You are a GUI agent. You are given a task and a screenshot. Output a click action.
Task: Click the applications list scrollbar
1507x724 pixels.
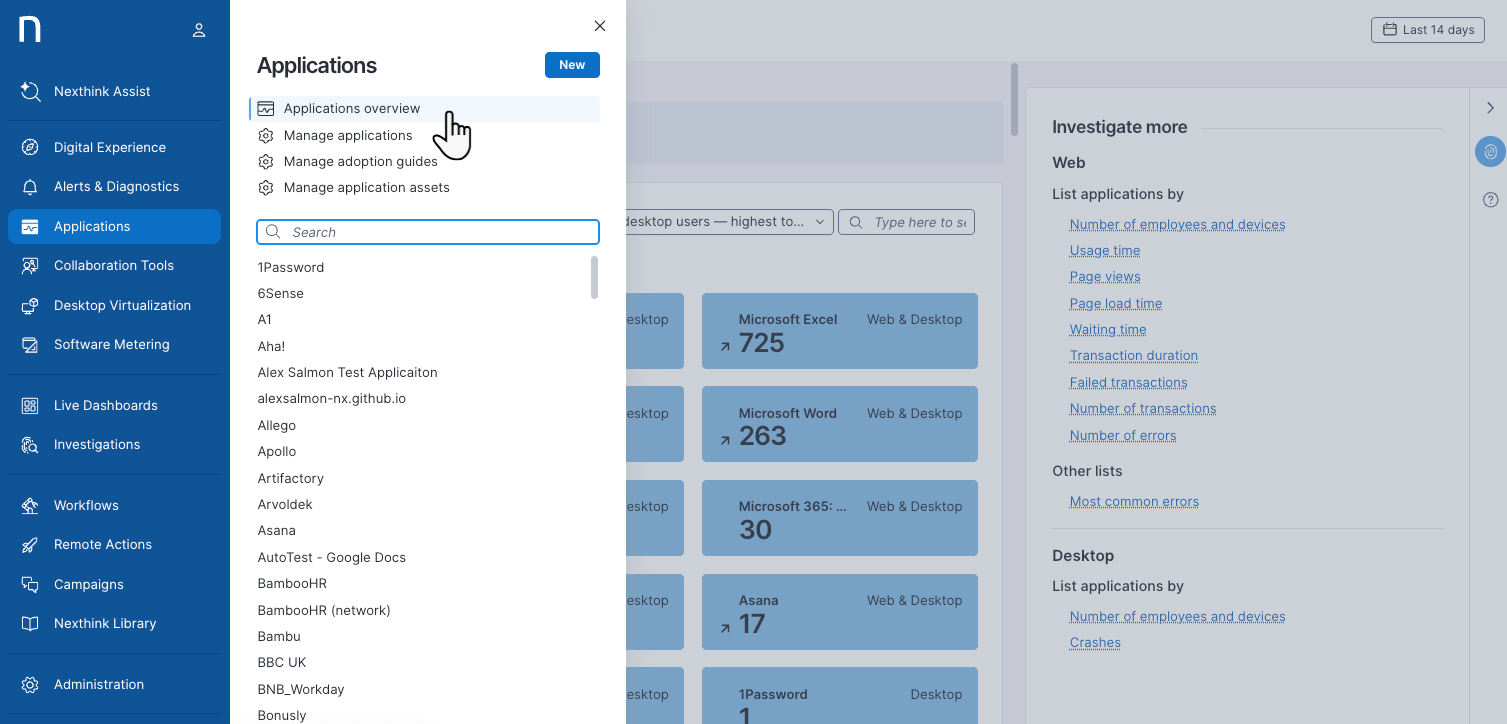click(594, 277)
